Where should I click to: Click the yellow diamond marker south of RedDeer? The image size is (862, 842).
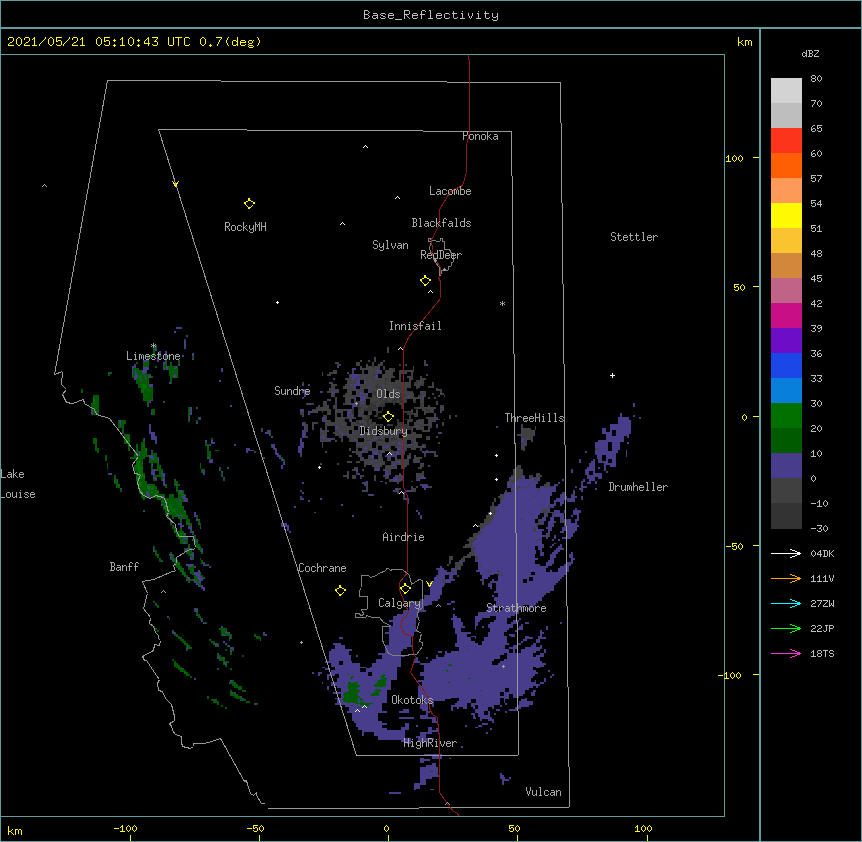click(x=425, y=281)
